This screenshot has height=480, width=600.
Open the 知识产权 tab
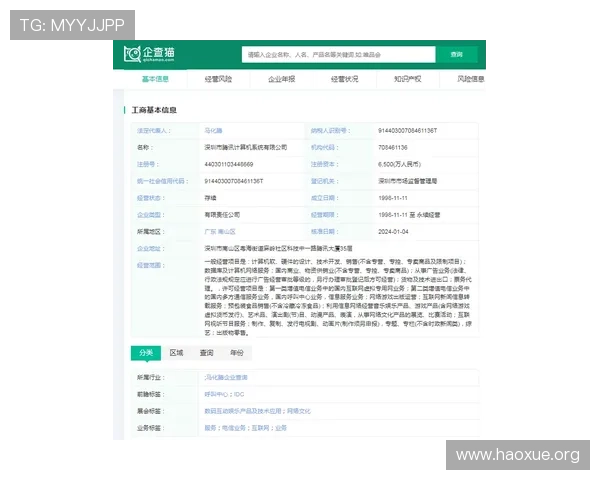pos(408,79)
